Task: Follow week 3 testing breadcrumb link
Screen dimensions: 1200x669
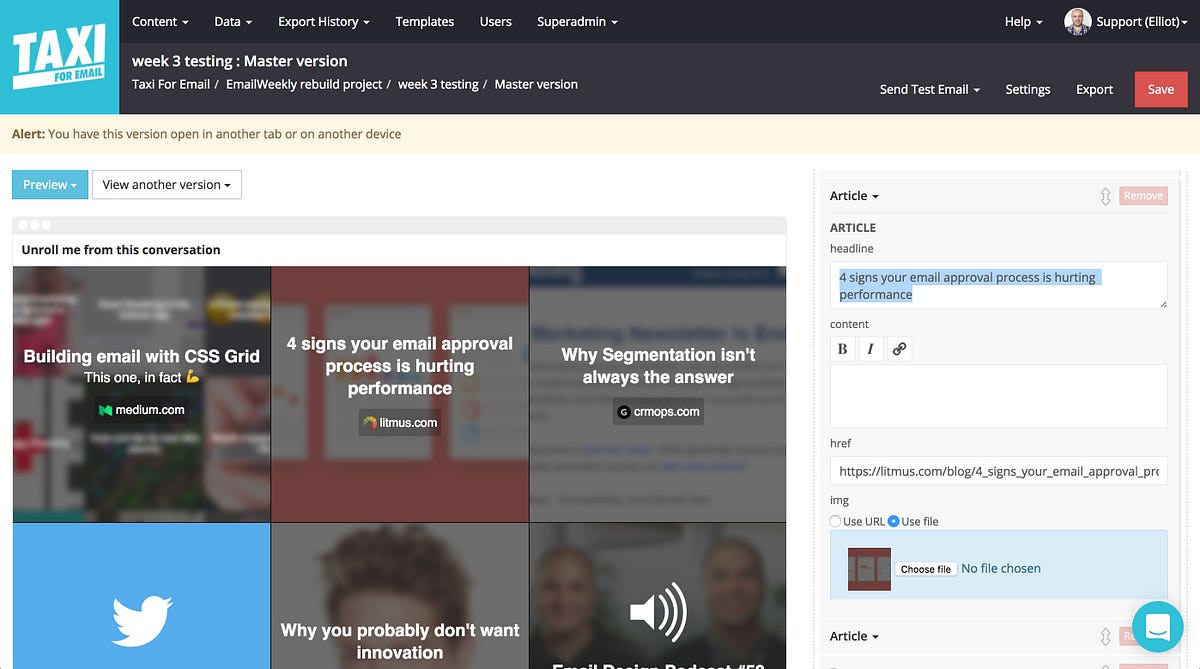Action: pyautogui.click(x=438, y=84)
